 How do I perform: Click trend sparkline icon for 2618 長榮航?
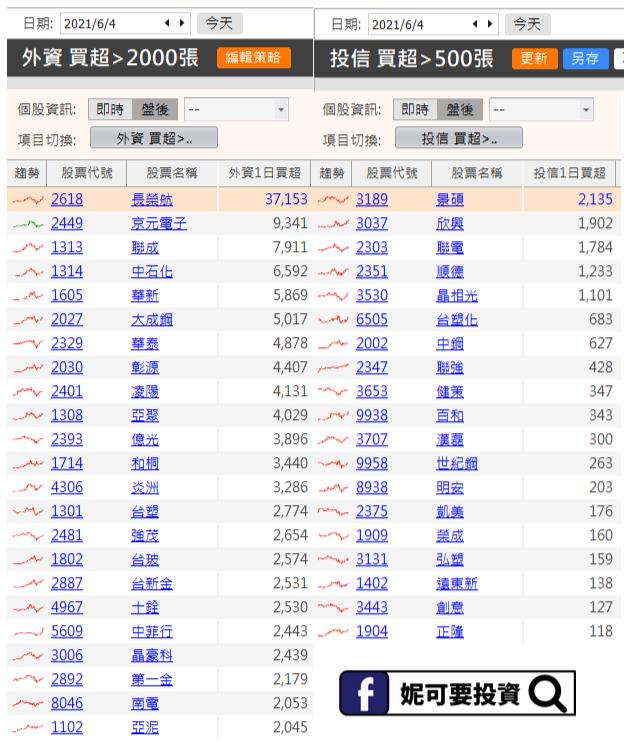[x=28, y=200]
